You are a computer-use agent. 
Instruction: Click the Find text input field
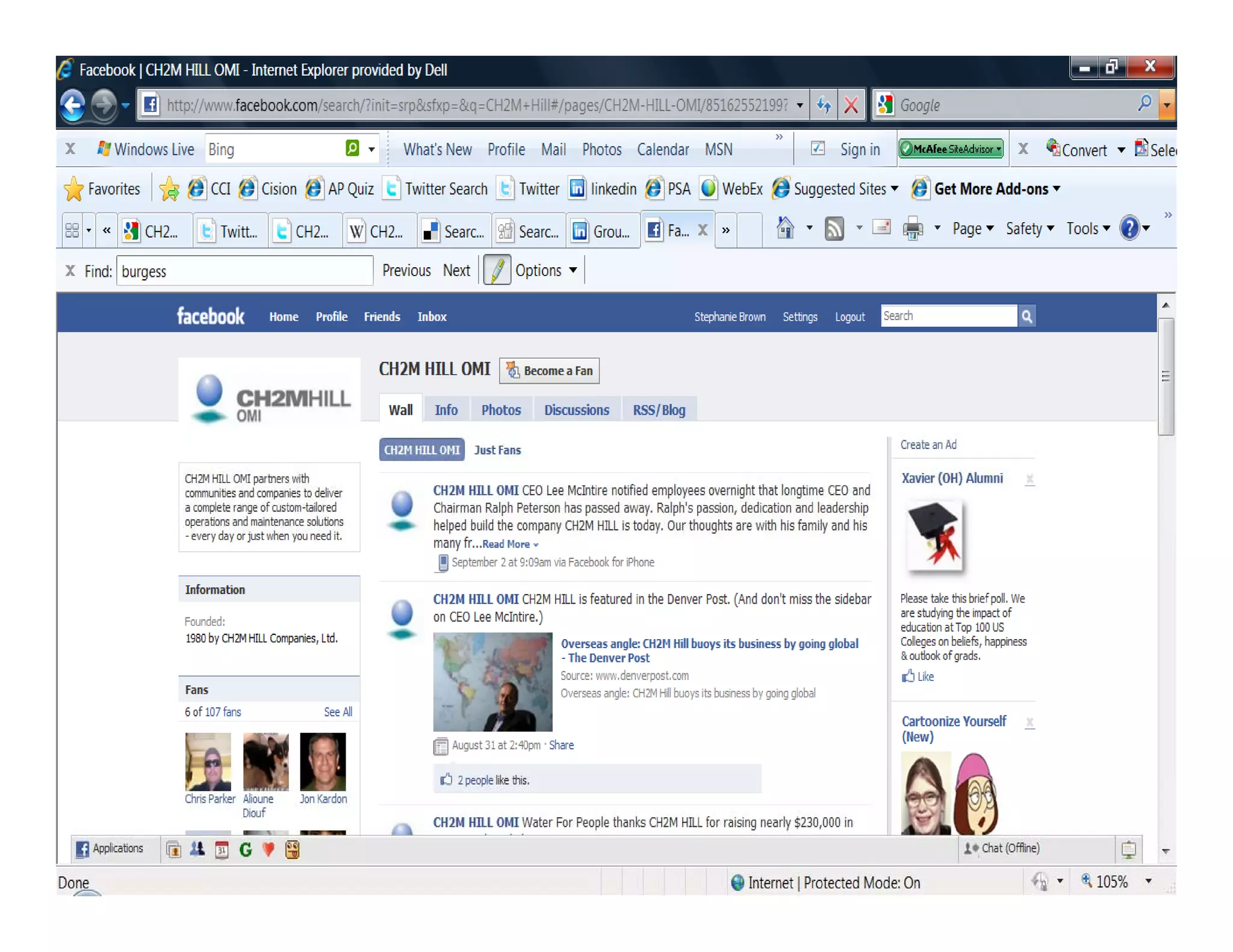coord(244,271)
